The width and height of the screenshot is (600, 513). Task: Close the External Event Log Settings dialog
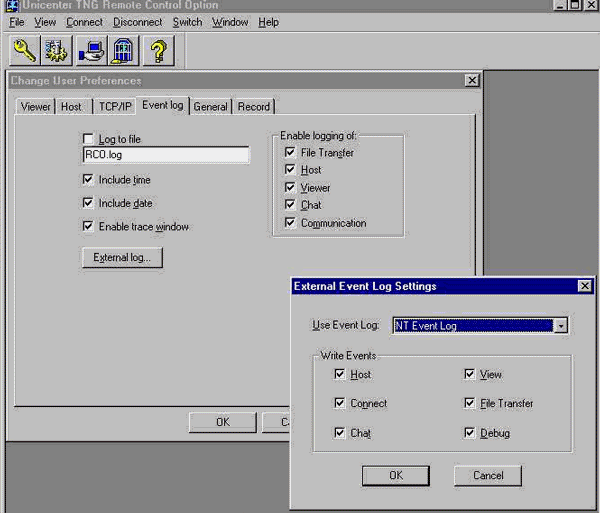pos(584,286)
